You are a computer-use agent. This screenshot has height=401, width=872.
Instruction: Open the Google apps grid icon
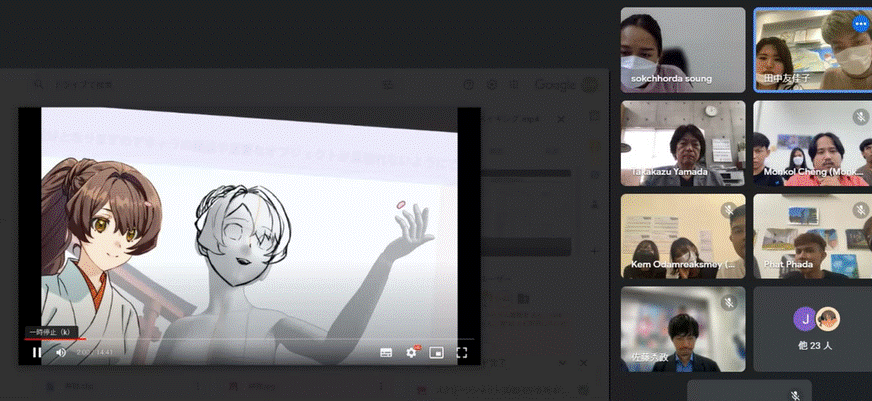(x=514, y=85)
